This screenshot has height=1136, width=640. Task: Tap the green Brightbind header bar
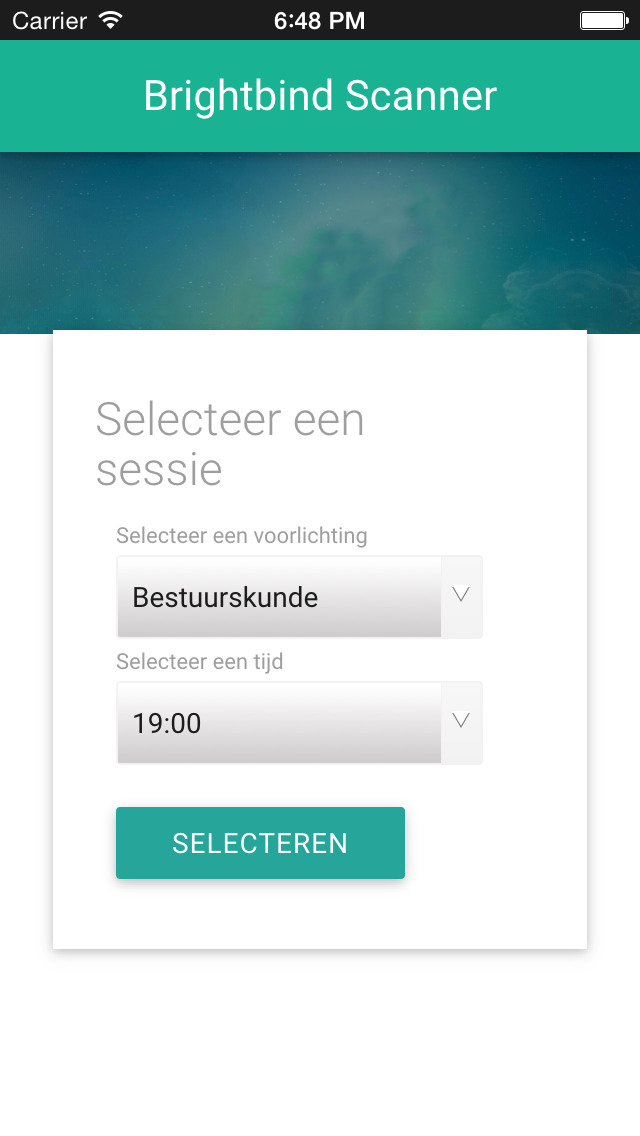(320, 96)
